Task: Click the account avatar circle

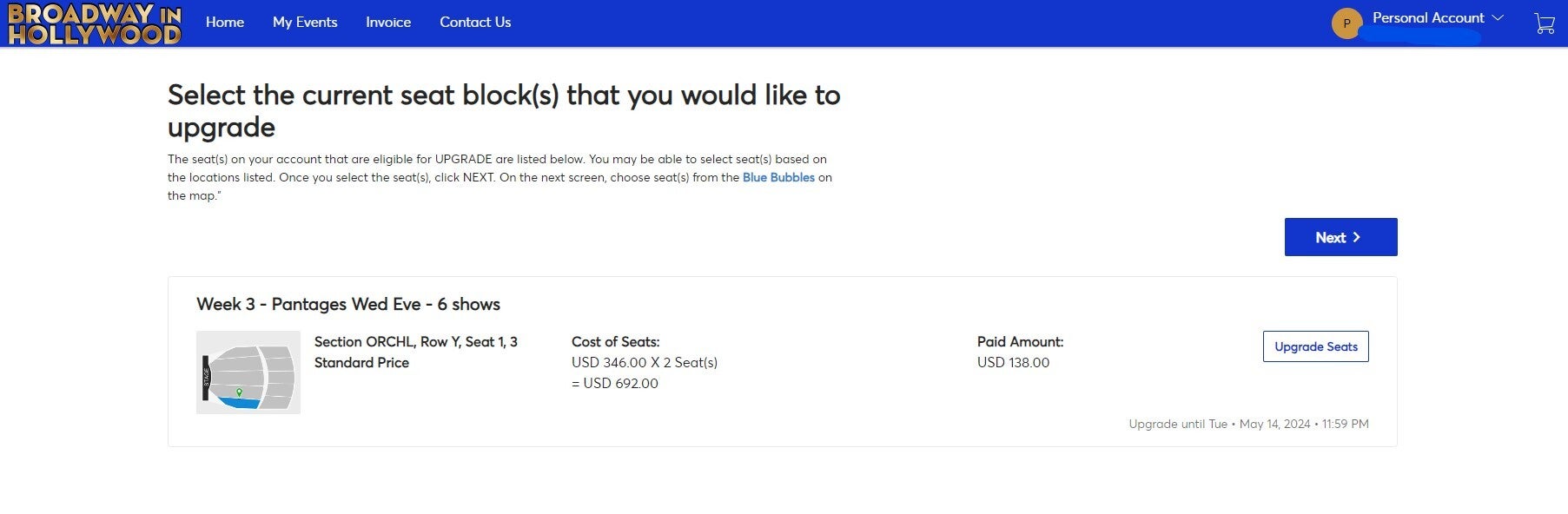Action: (1346, 23)
